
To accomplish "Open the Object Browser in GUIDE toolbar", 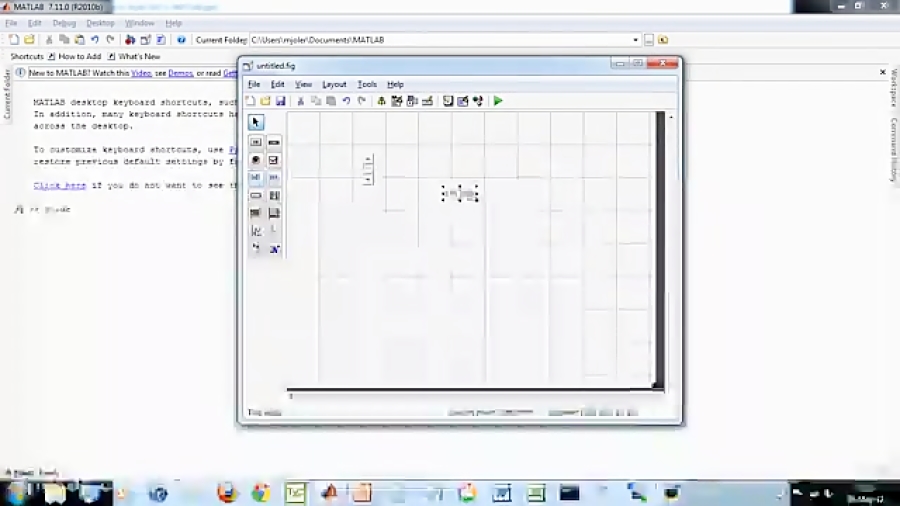I will click(478, 101).
